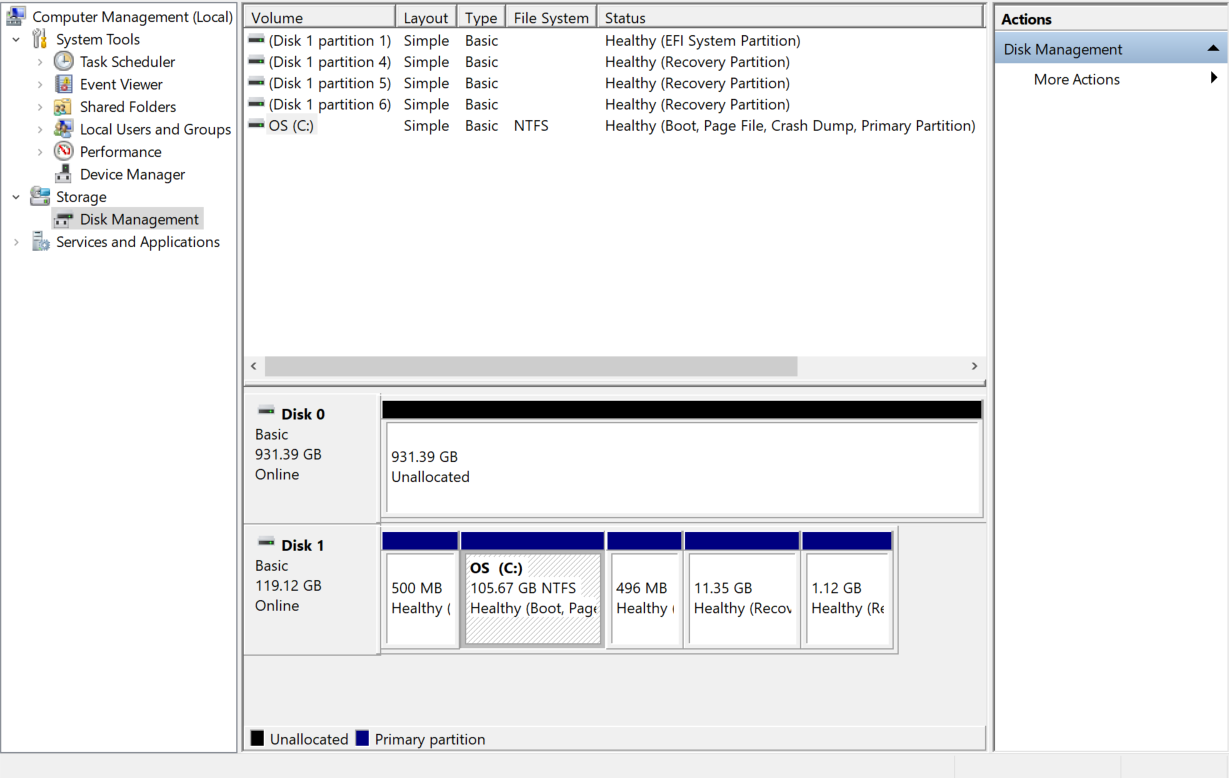Sort by the File System column header
The image size is (1229, 778).
(551, 17)
